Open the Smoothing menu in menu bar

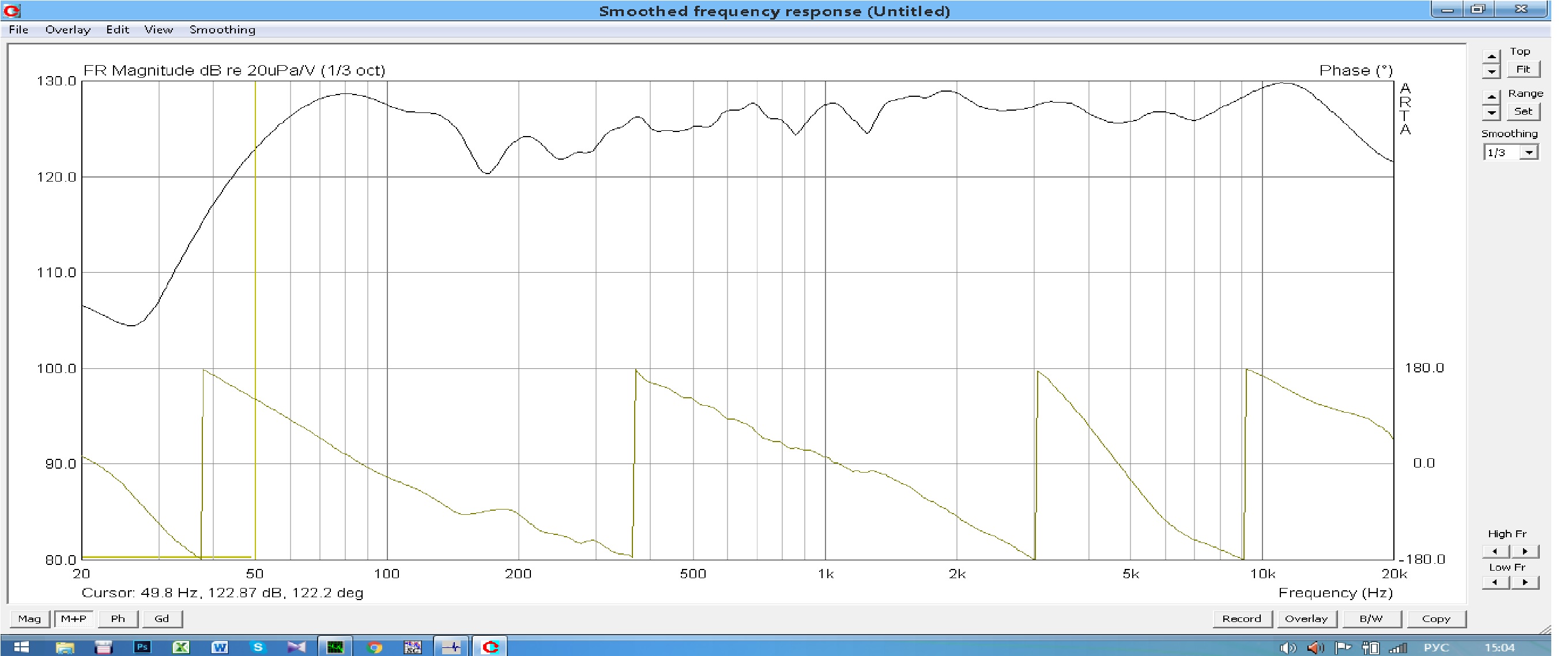222,29
